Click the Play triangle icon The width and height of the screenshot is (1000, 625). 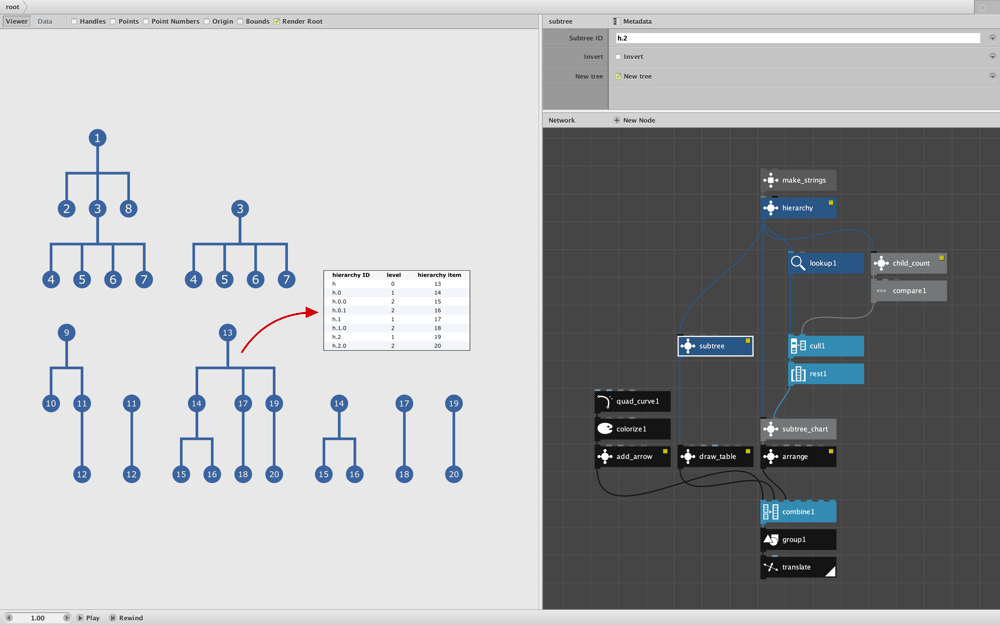(x=80, y=618)
